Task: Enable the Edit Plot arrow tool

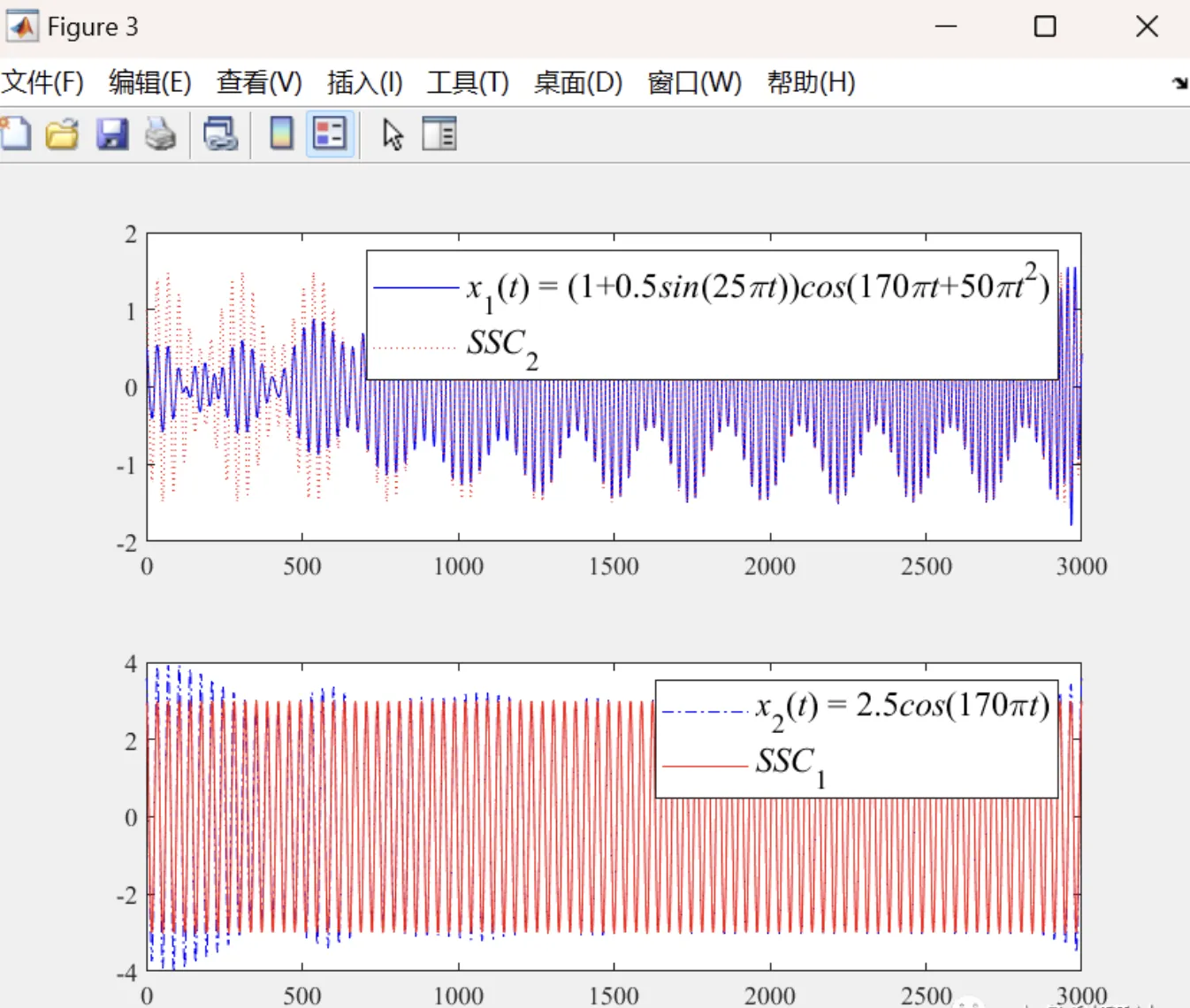Action: [x=393, y=134]
